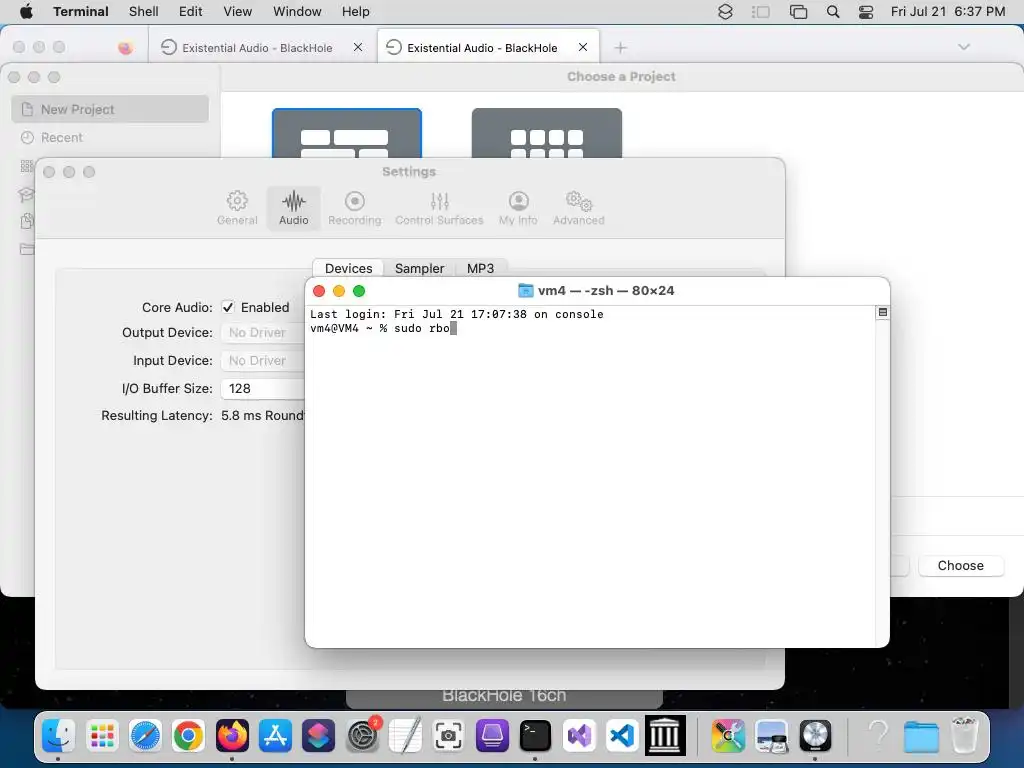Open the Output Device dropdown
This screenshot has width=1024, height=768.
263,332
